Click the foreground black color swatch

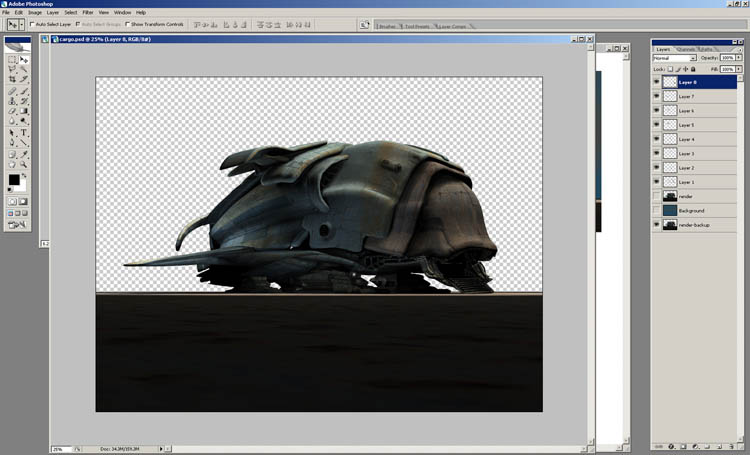point(14,181)
